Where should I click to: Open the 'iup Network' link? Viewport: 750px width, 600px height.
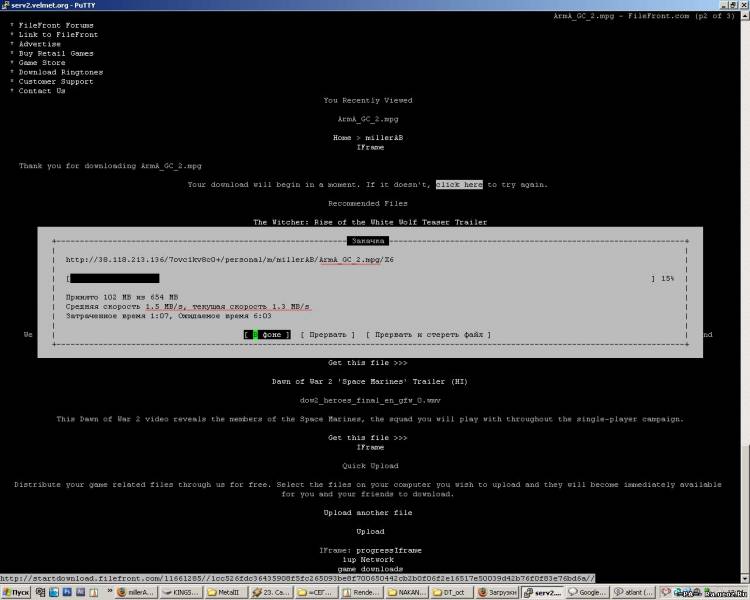pos(368,560)
